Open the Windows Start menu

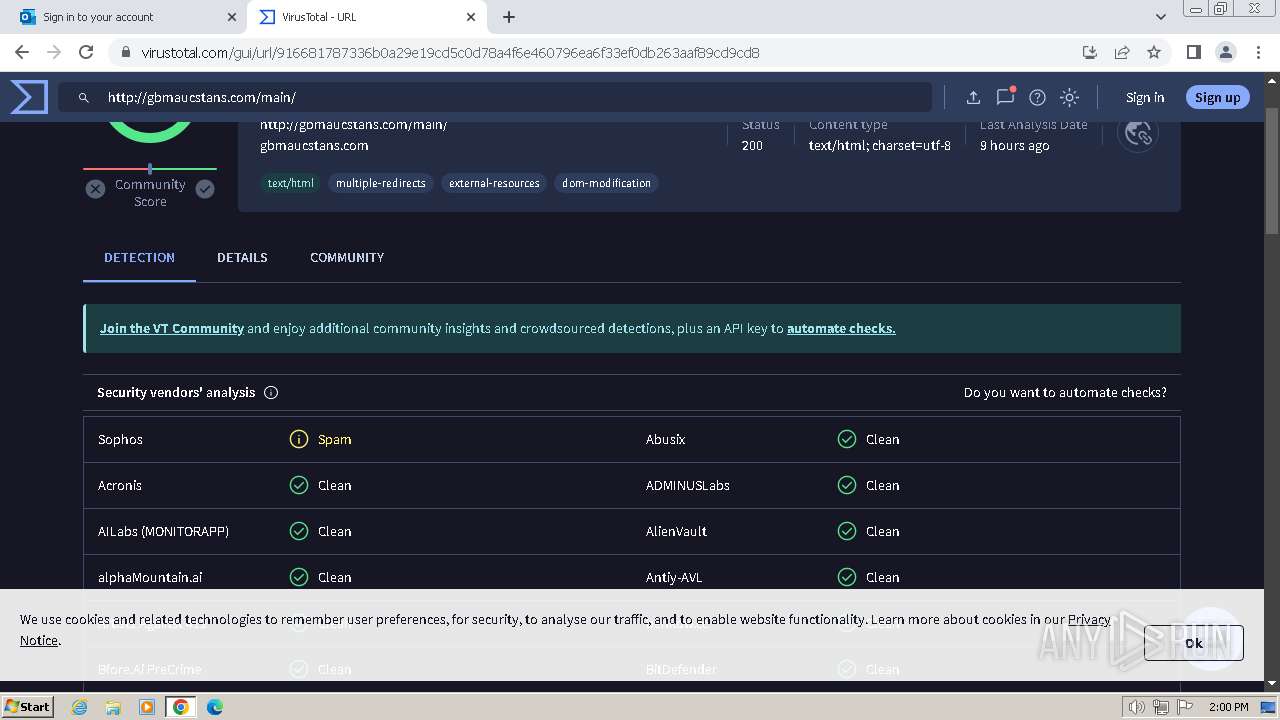click(28, 707)
